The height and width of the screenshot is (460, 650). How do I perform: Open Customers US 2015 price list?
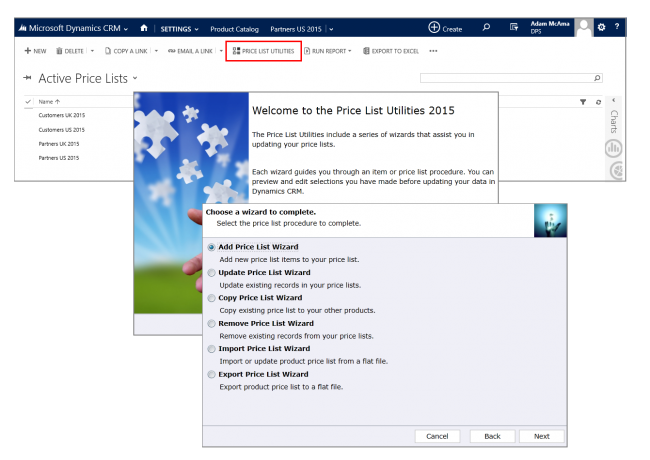click(61, 130)
